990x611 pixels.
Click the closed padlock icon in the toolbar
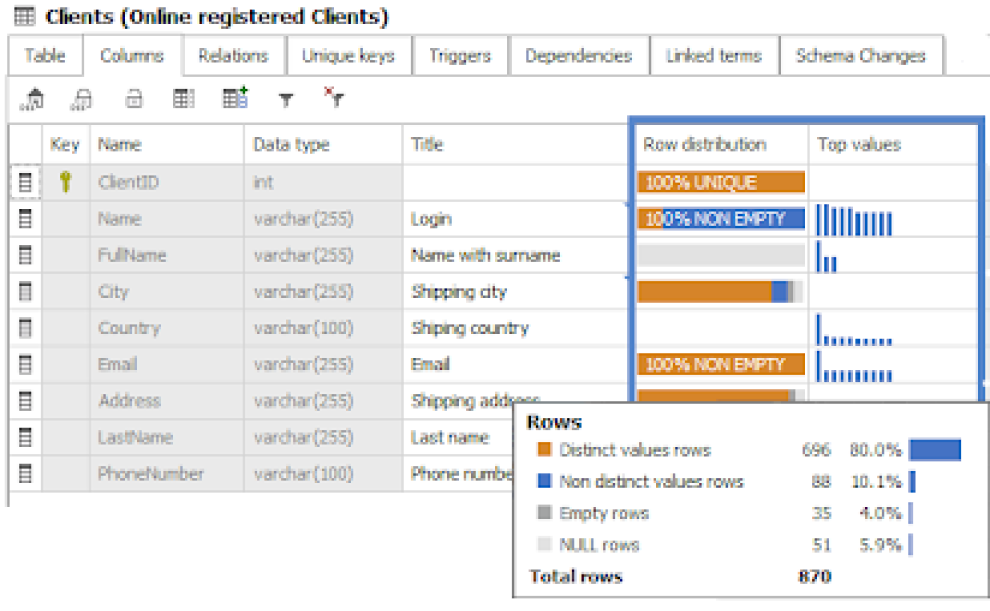[x=131, y=98]
